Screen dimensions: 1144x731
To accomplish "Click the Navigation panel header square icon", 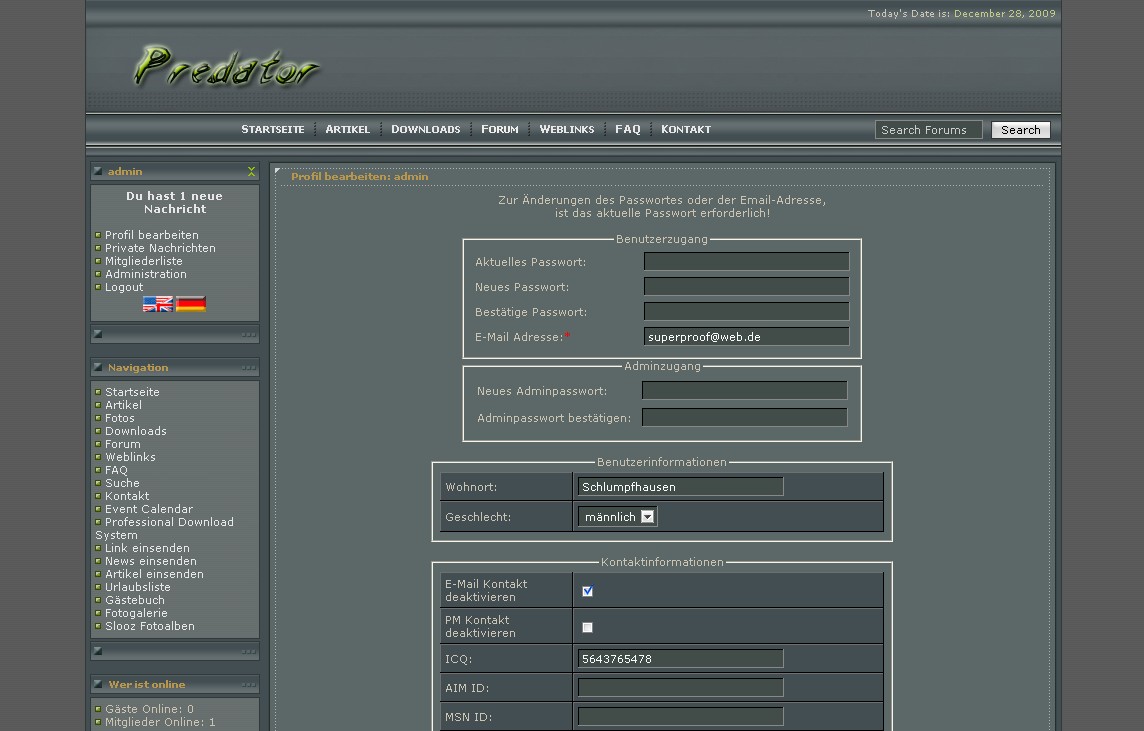I will (x=98, y=368).
